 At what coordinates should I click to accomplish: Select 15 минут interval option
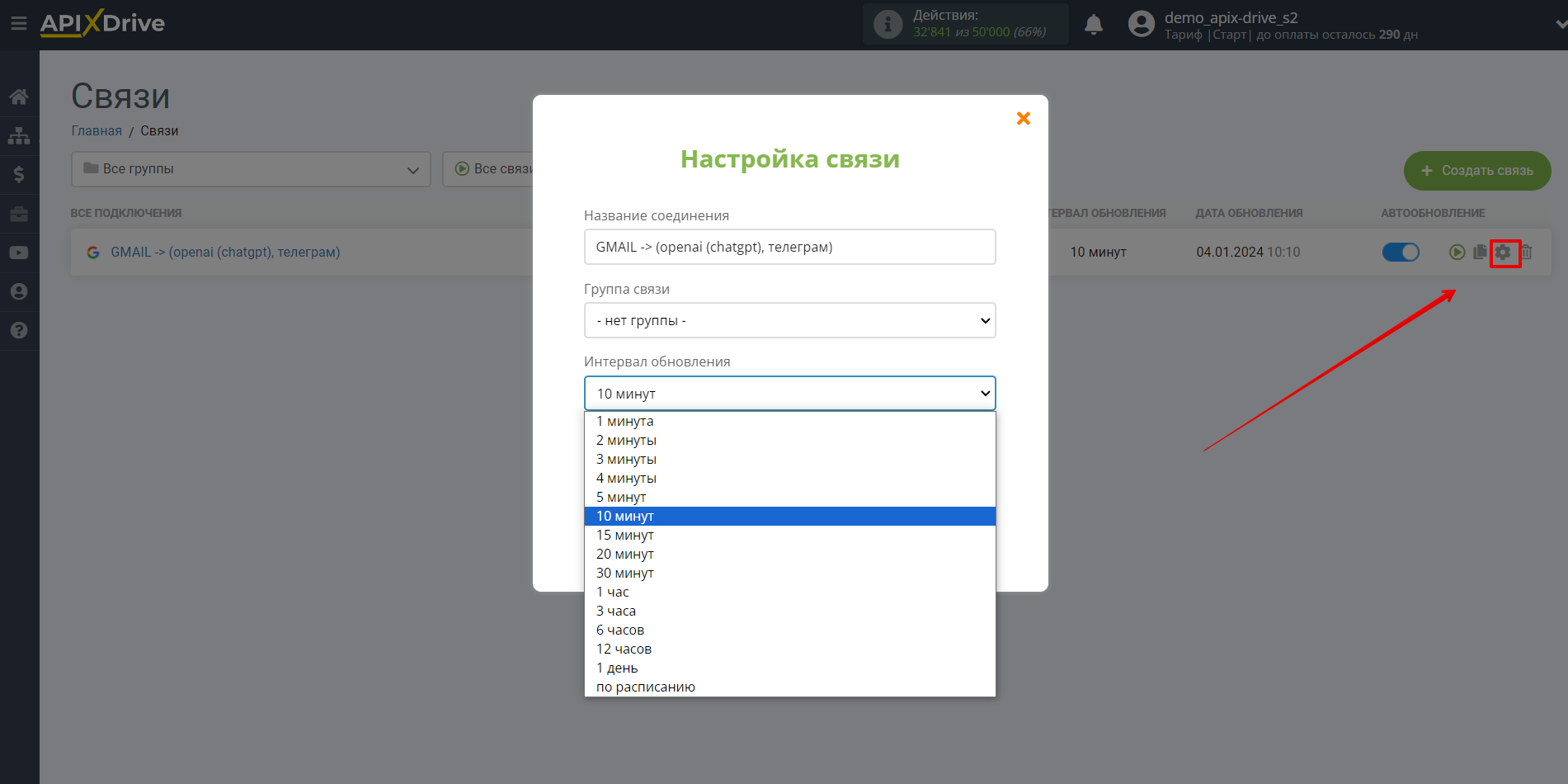pos(789,535)
